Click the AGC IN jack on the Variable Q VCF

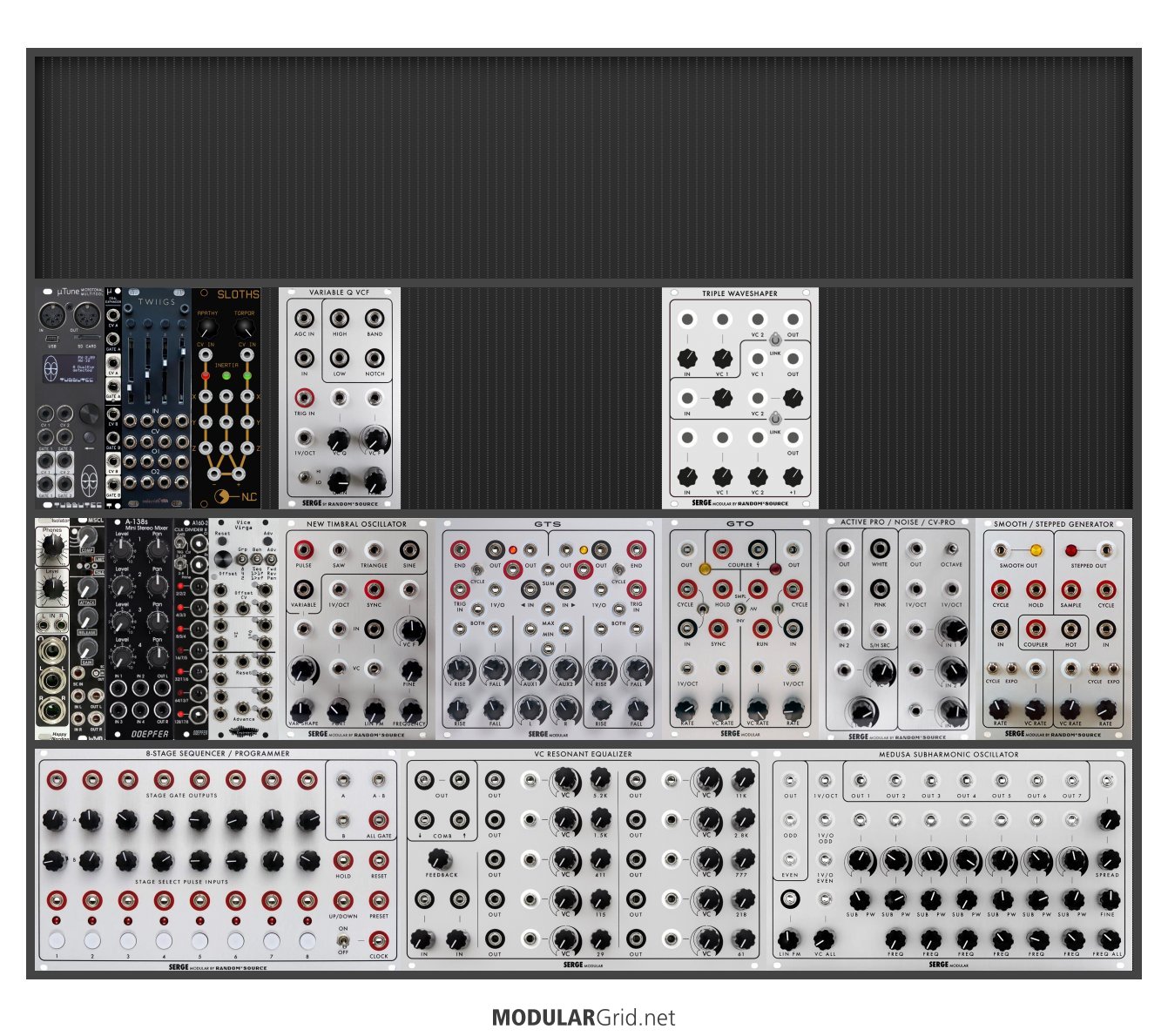point(304,318)
